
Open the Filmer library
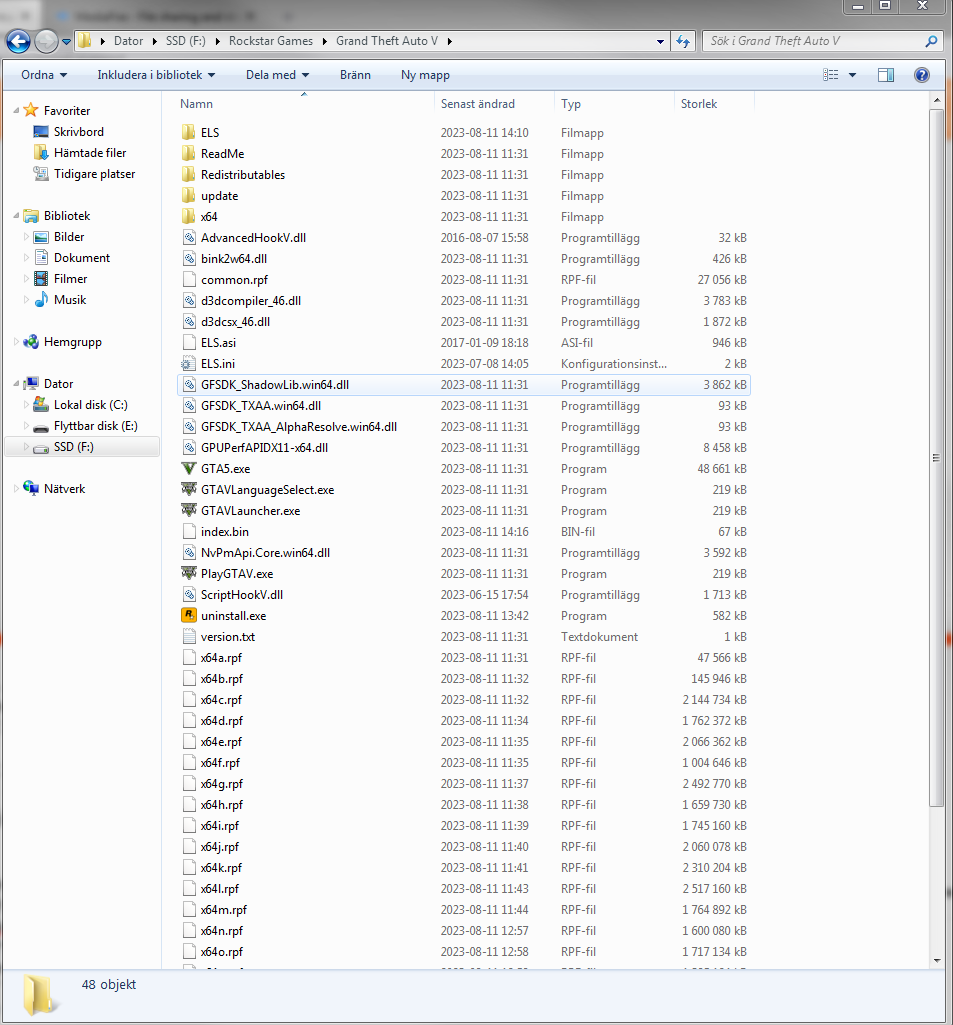71,278
